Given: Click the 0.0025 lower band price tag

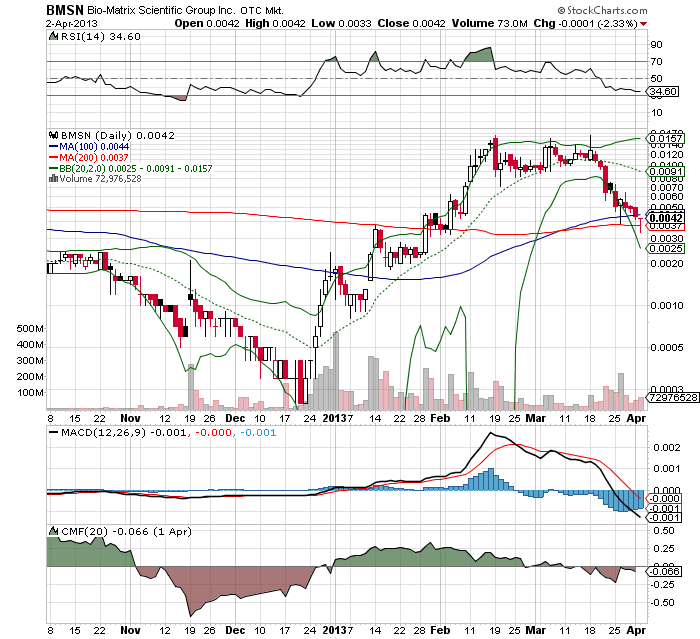Looking at the screenshot, I should [666, 249].
